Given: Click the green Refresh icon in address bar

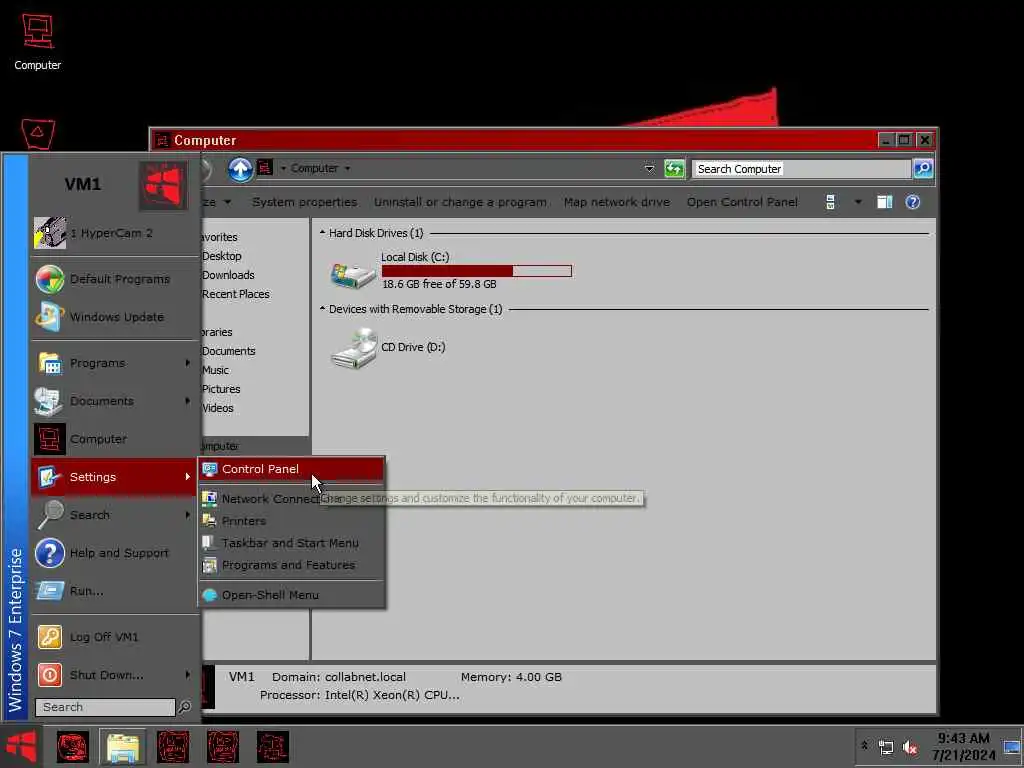Looking at the screenshot, I should pyautogui.click(x=674, y=168).
